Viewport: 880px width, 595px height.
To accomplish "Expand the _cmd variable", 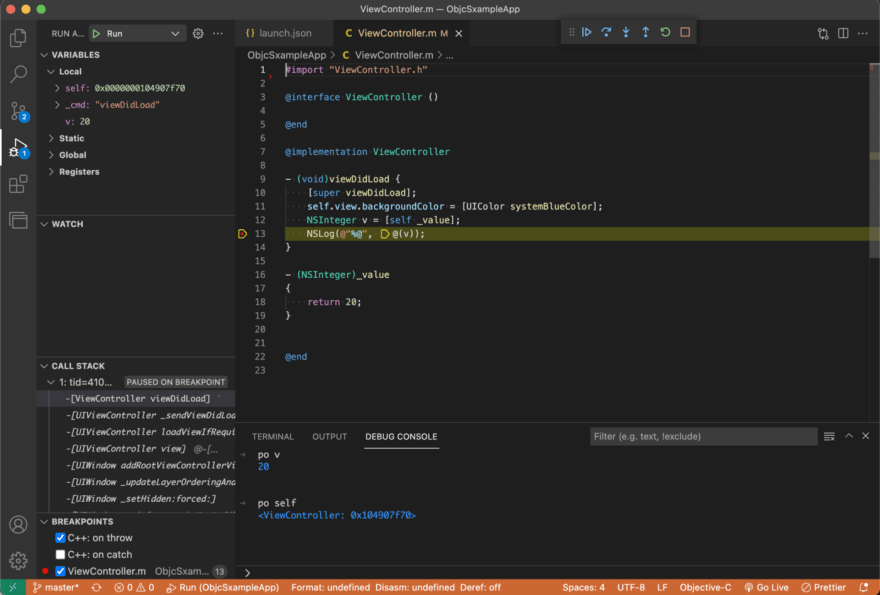I will (57, 105).
